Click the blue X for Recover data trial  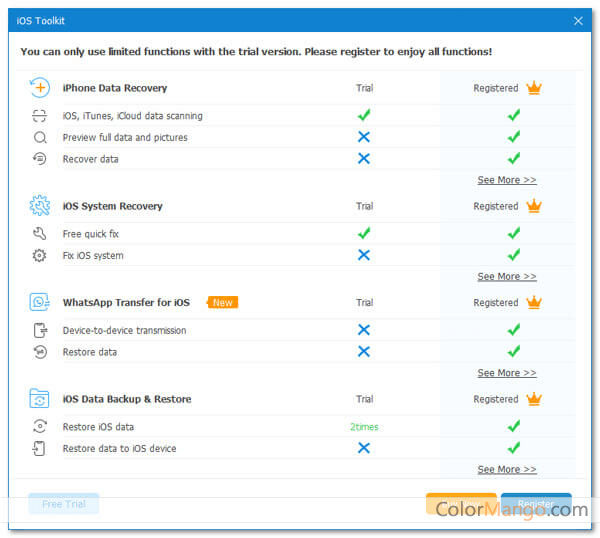pyautogui.click(x=364, y=158)
